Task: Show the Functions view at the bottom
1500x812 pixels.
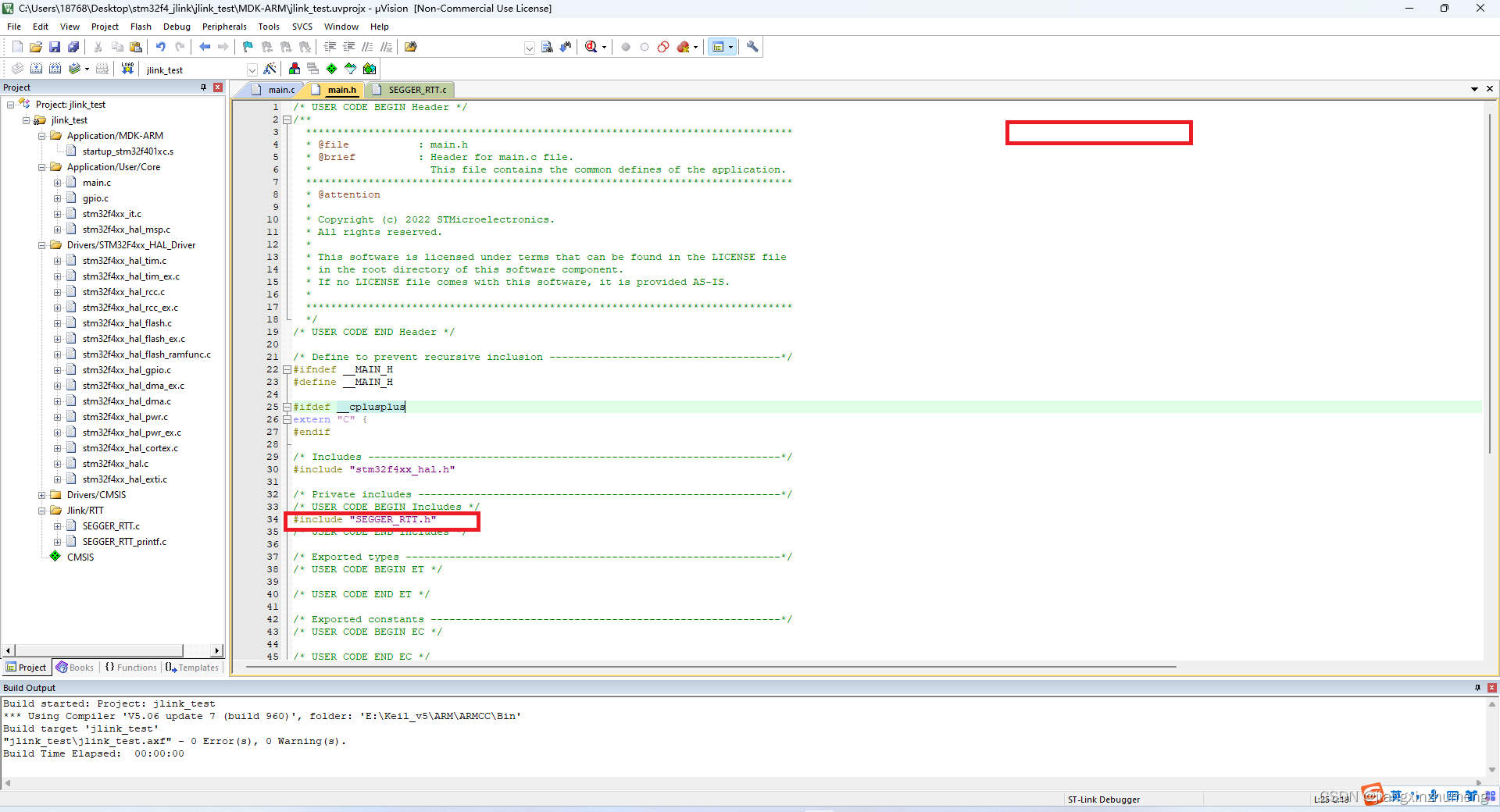Action: click(130, 668)
